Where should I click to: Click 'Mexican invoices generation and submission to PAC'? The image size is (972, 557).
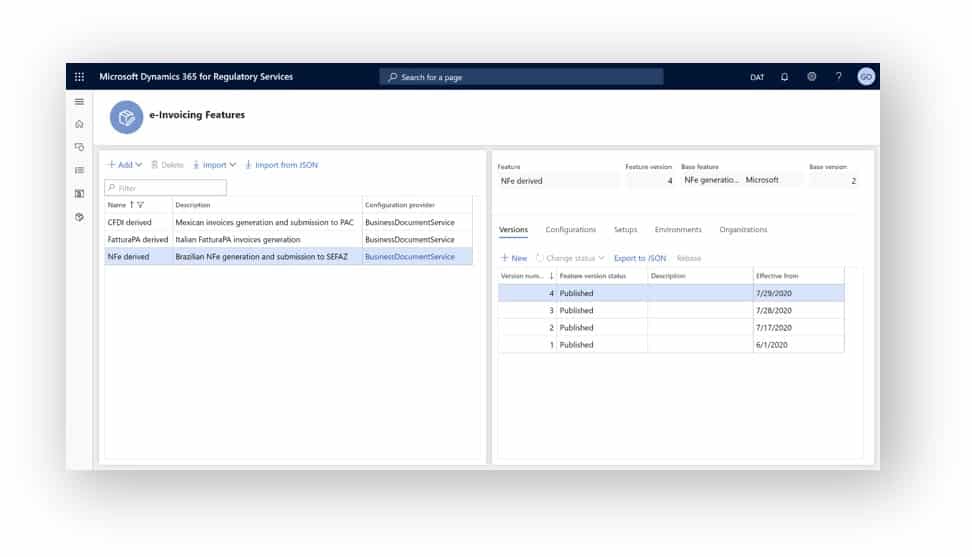coord(265,222)
